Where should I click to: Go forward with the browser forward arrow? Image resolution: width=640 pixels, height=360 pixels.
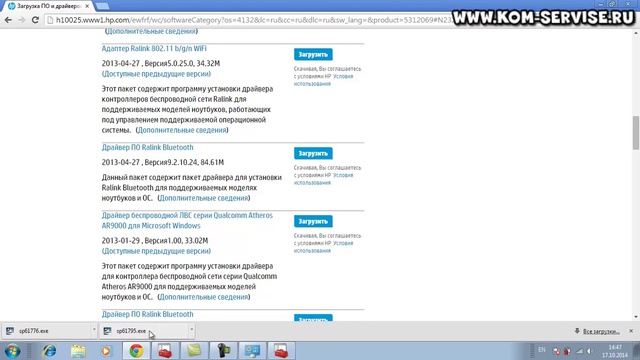point(22,20)
